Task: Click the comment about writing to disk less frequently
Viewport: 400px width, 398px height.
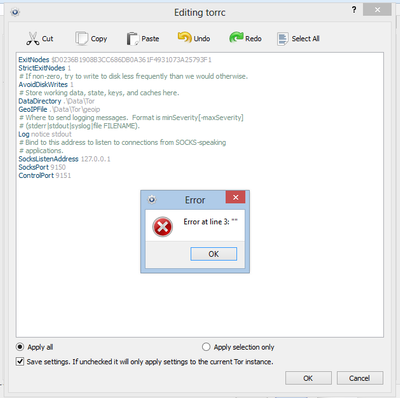Action: point(133,76)
